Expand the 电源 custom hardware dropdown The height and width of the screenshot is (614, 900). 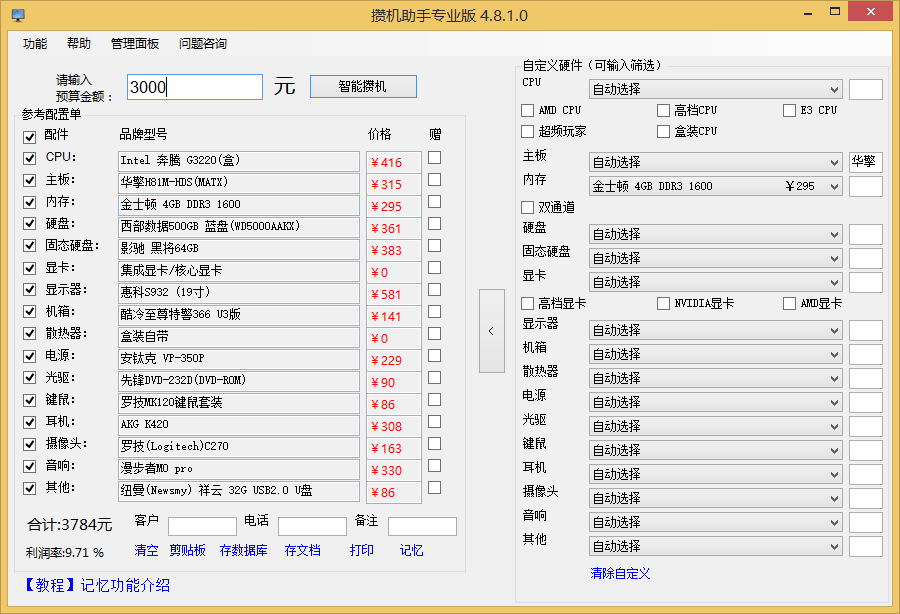[x=716, y=402]
